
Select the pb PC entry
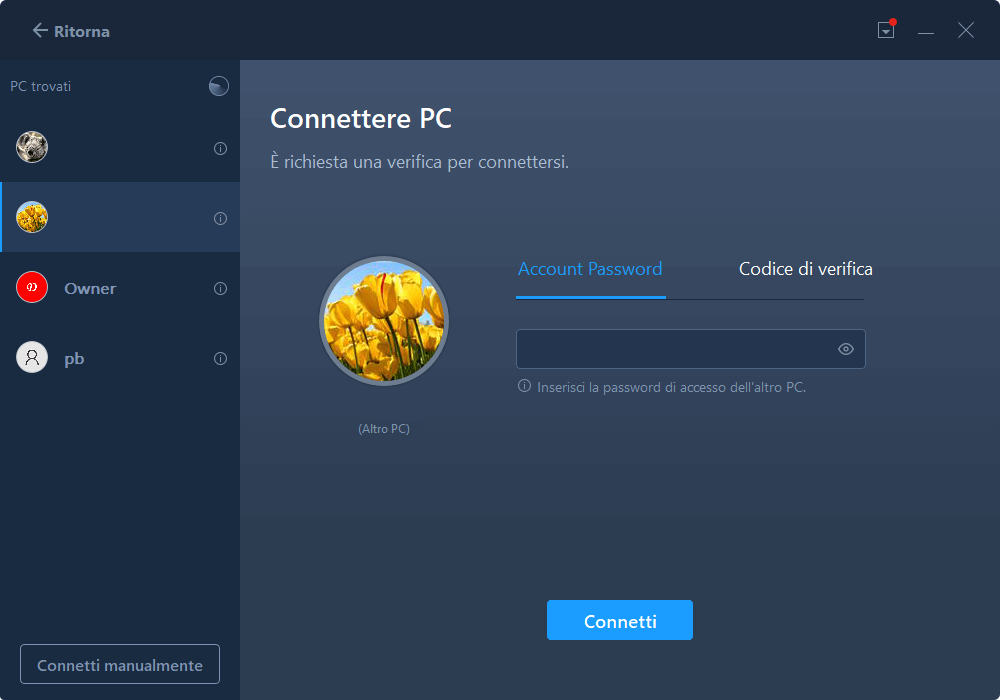[x=120, y=358]
